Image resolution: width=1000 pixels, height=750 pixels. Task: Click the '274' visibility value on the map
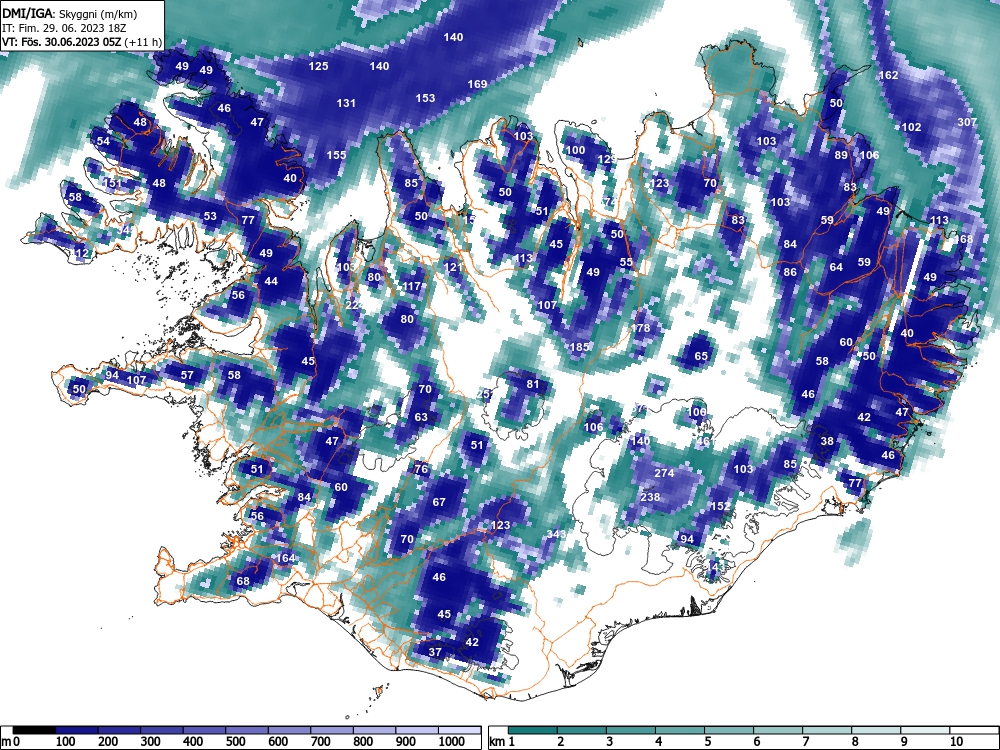click(665, 473)
